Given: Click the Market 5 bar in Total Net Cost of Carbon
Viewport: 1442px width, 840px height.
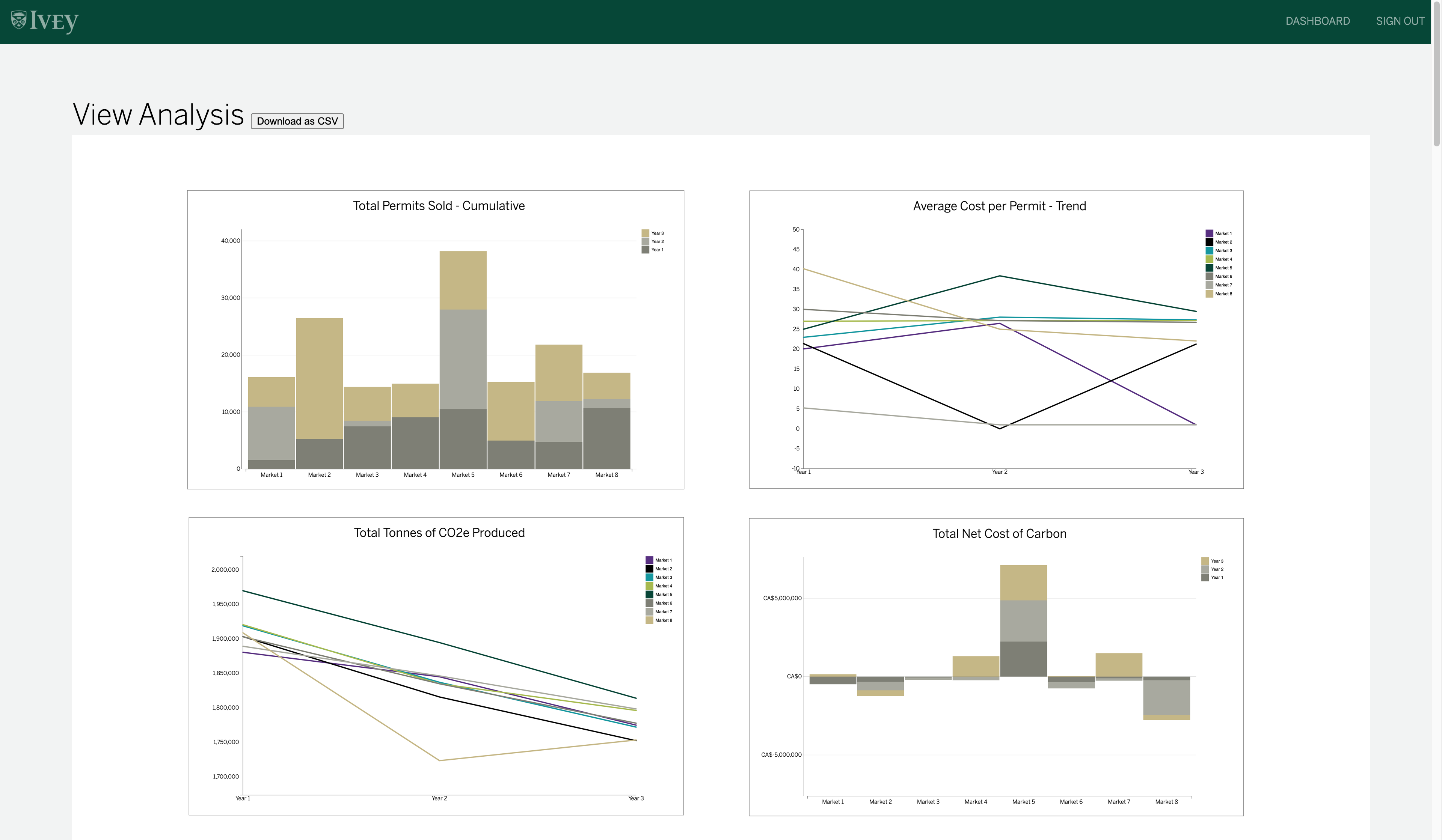Looking at the screenshot, I should pos(1023,620).
